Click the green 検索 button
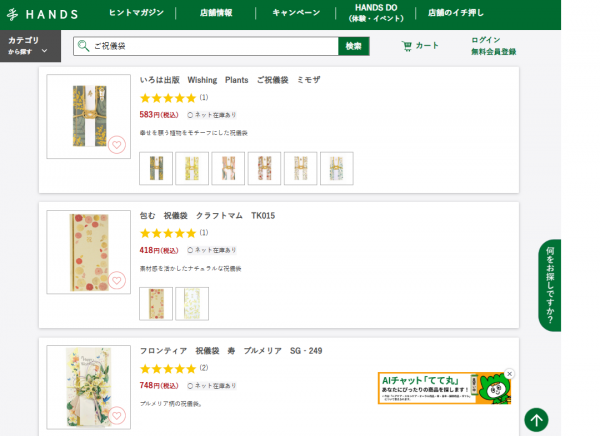 354,46
